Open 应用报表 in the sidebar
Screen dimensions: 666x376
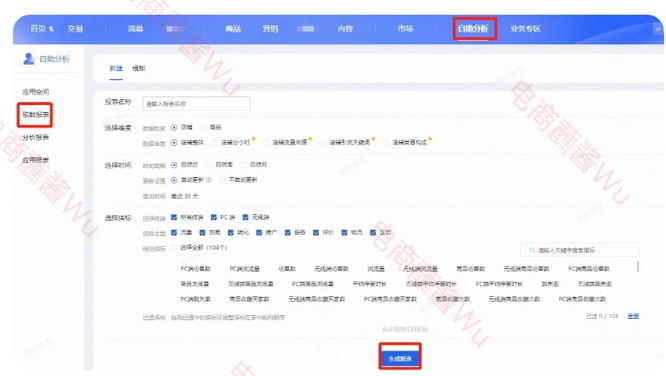click(x=36, y=160)
